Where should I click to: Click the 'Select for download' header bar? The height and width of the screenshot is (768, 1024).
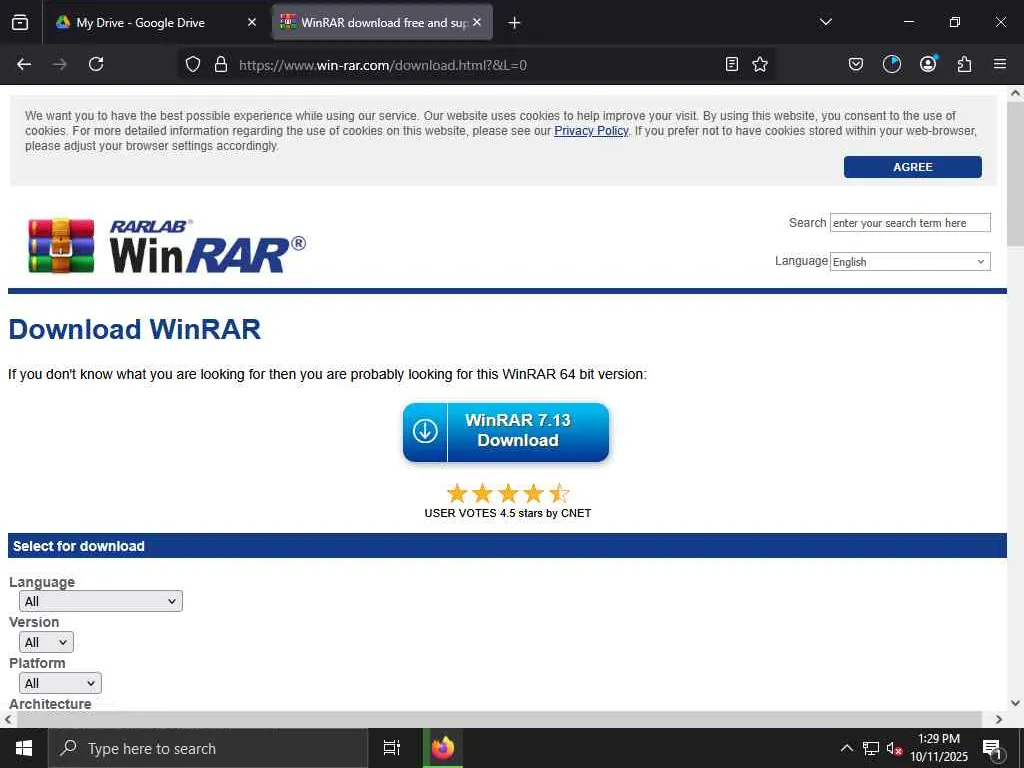coord(507,546)
